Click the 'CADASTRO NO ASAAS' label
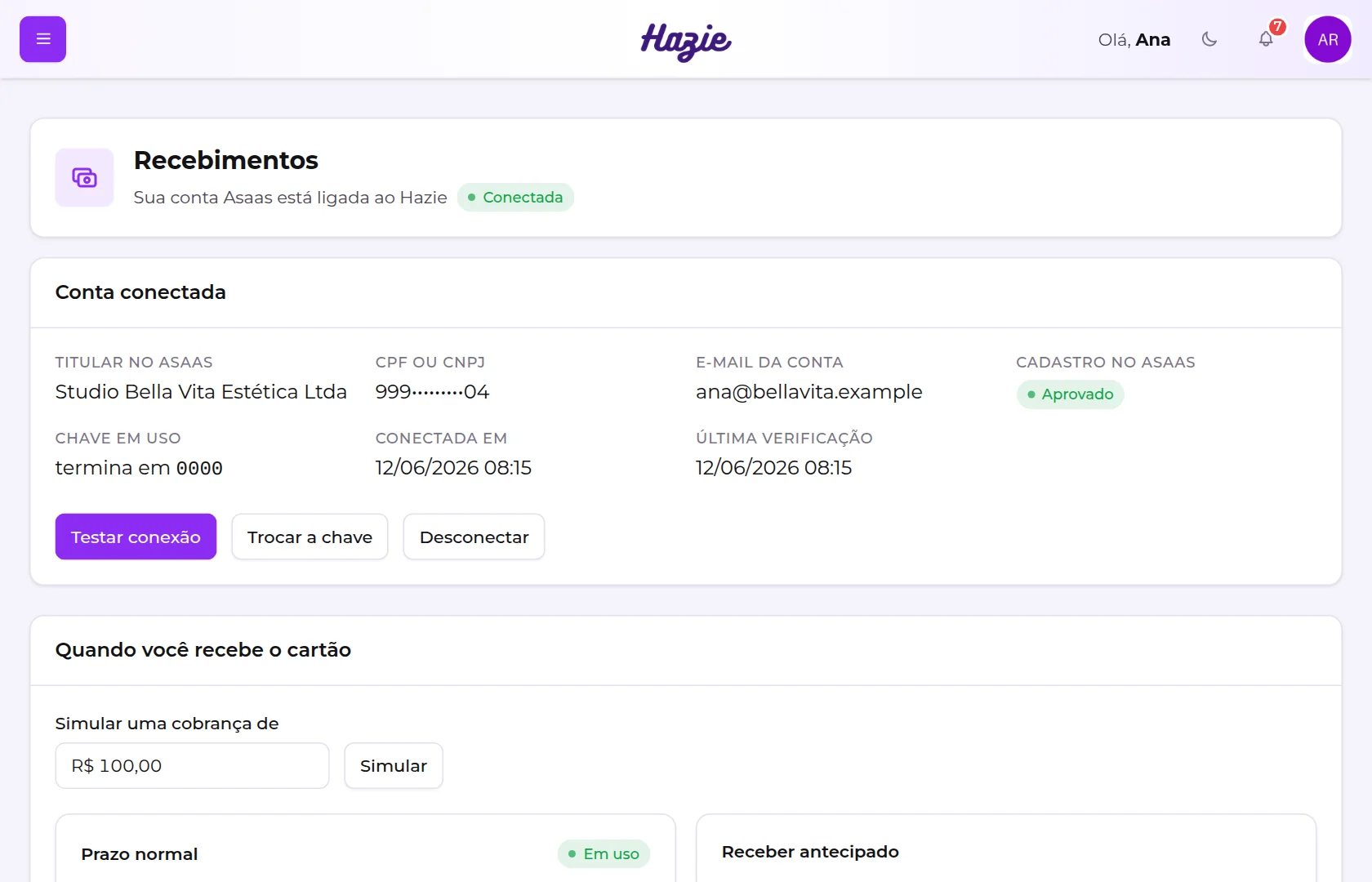The image size is (1372, 882). click(1106, 362)
